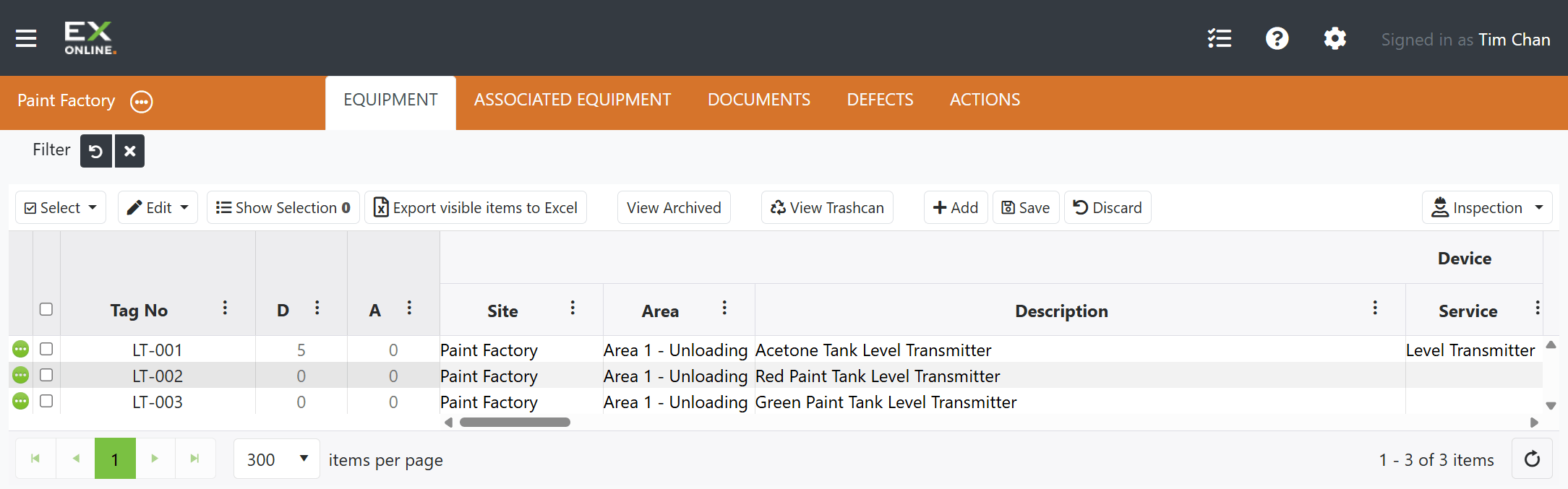Click the EX Online logo

(x=90, y=38)
